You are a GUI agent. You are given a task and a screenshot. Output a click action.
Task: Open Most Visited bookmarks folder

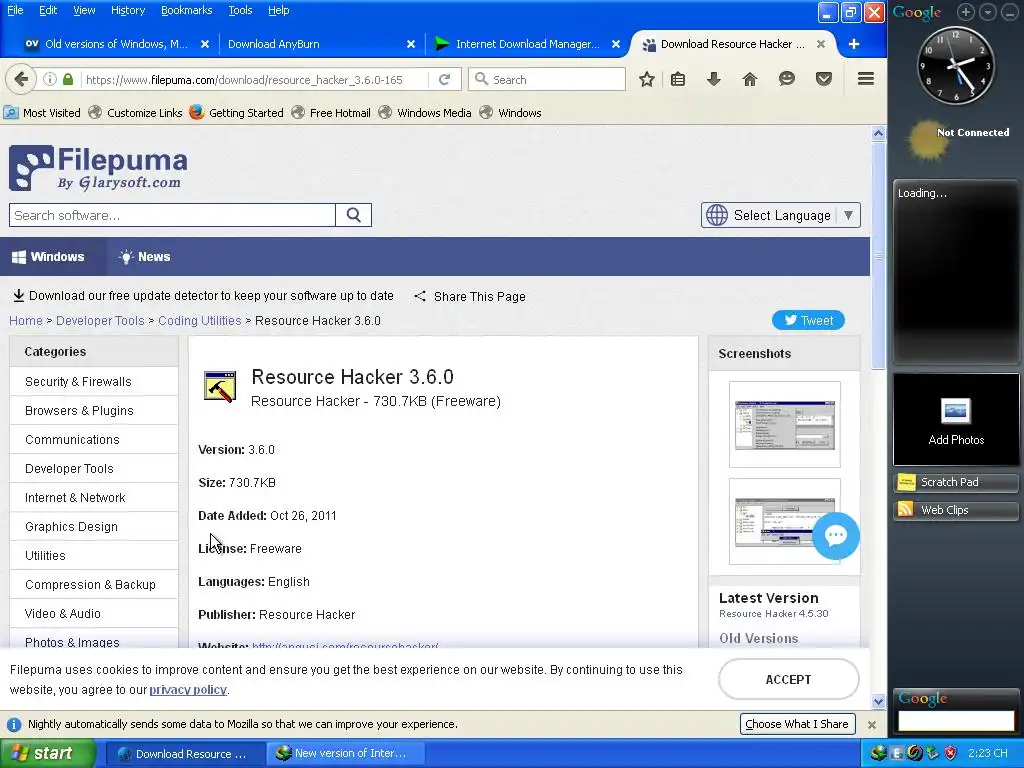pyautogui.click(x=42, y=113)
